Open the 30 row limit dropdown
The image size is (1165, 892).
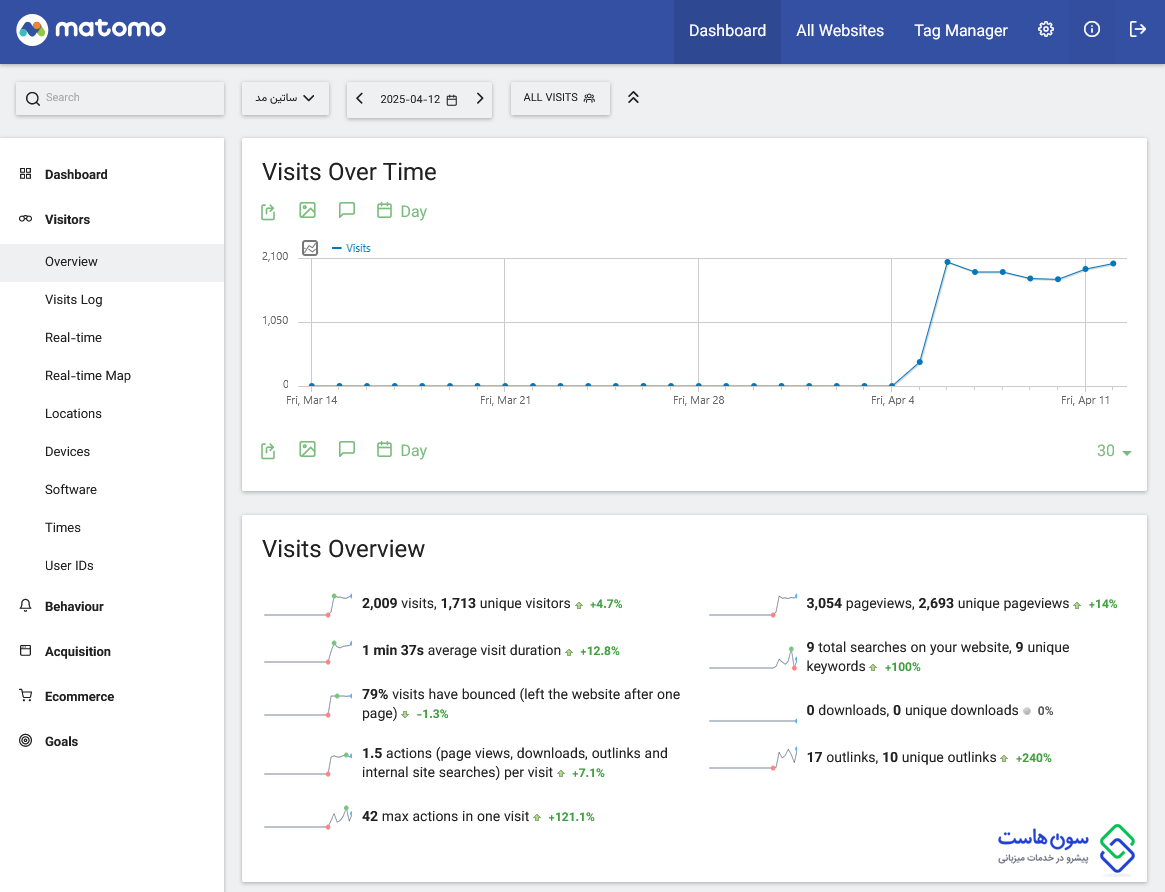1114,452
